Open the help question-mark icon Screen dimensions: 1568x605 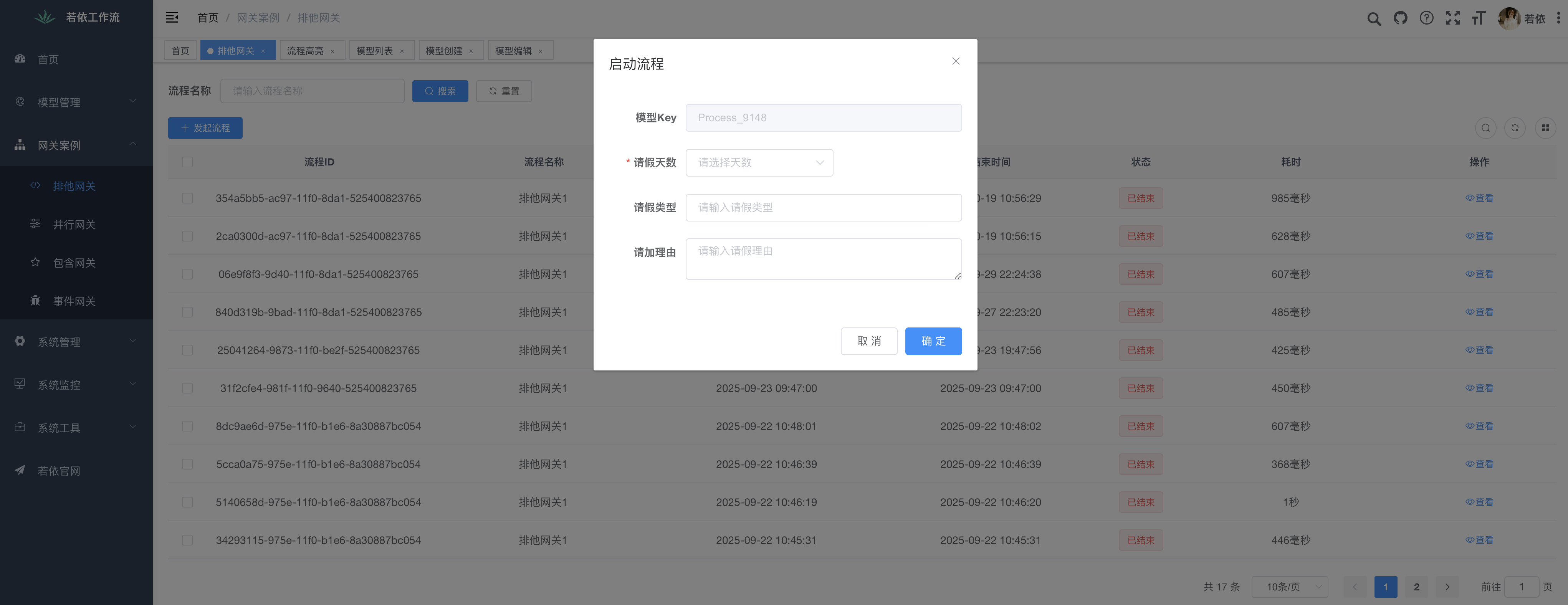(1426, 18)
